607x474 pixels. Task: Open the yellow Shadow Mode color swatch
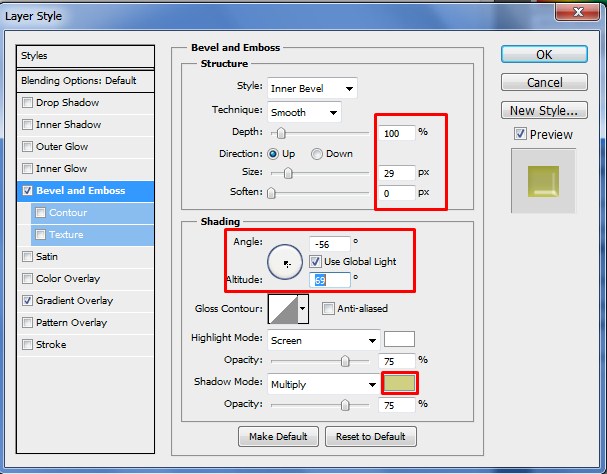399,383
